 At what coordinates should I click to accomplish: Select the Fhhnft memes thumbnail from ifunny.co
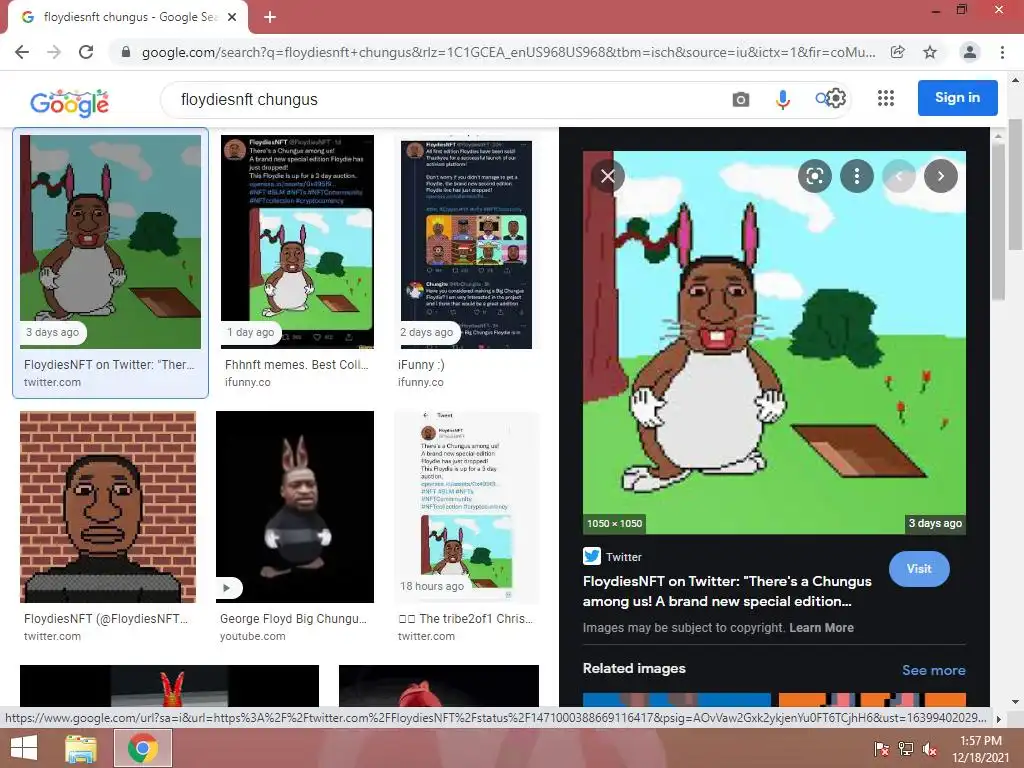coord(297,241)
